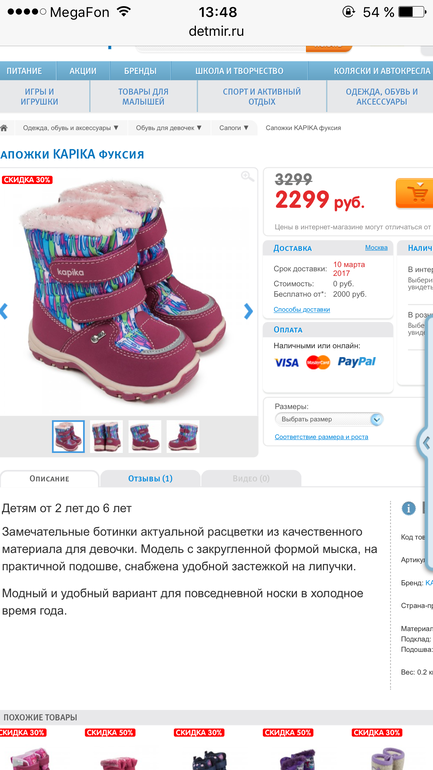Switch to the 'Отзывы (1)' tab
The height and width of the screenshot is (770, 433).
(x=150, y=478)
